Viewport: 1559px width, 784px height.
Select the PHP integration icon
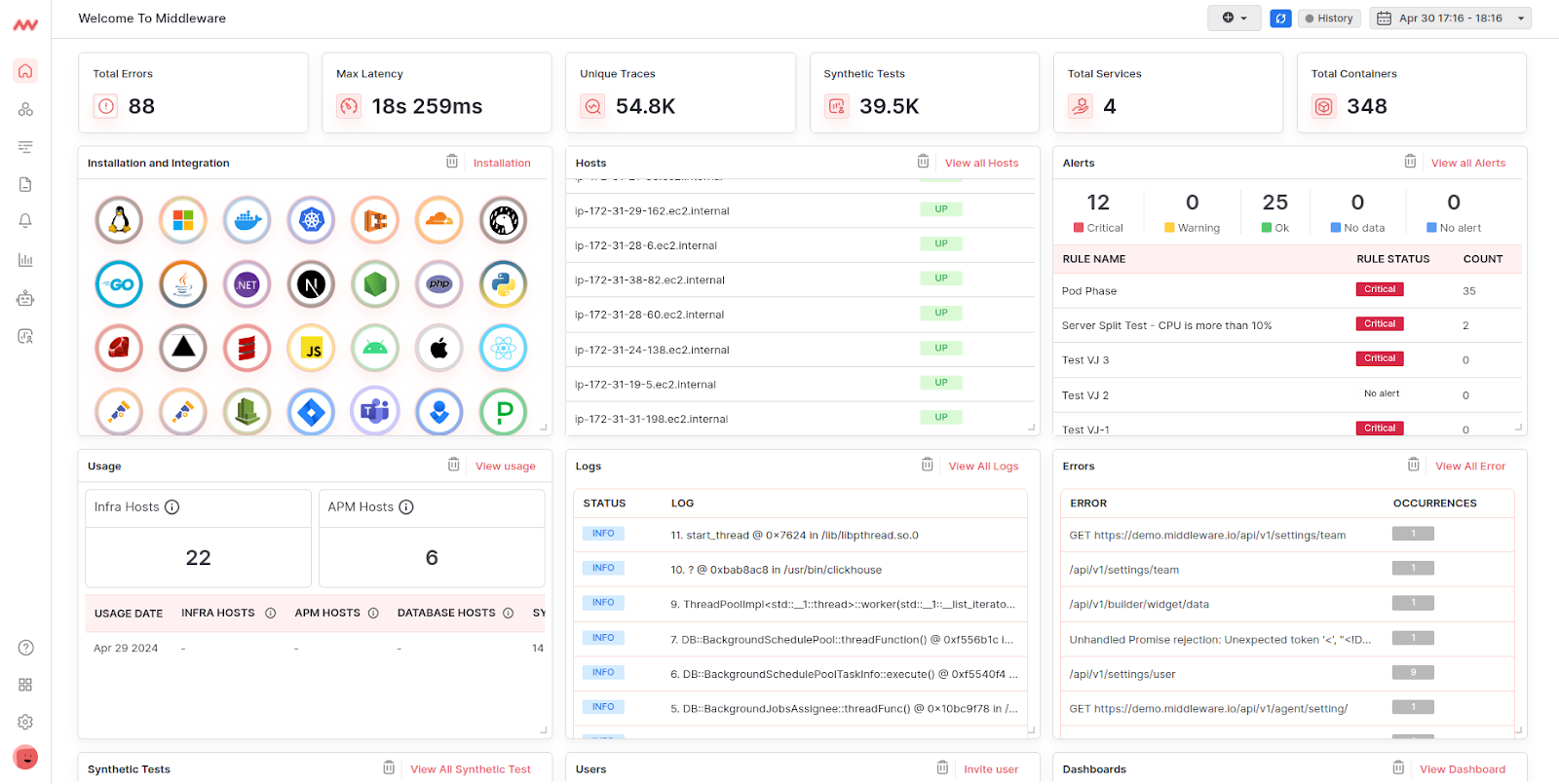439,284
